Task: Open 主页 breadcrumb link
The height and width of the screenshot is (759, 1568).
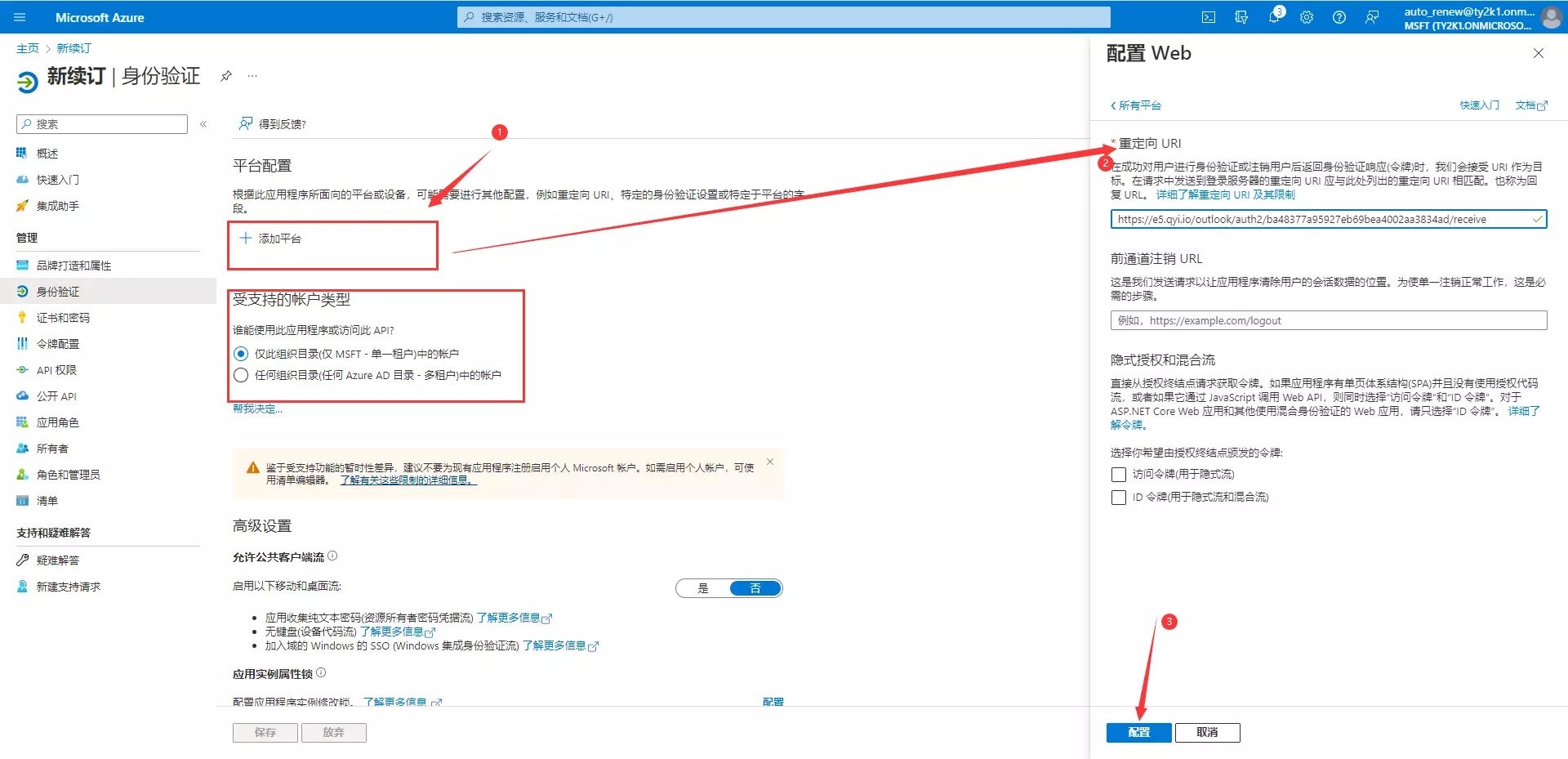Action: pyautogui.click(x=28, y=48)
